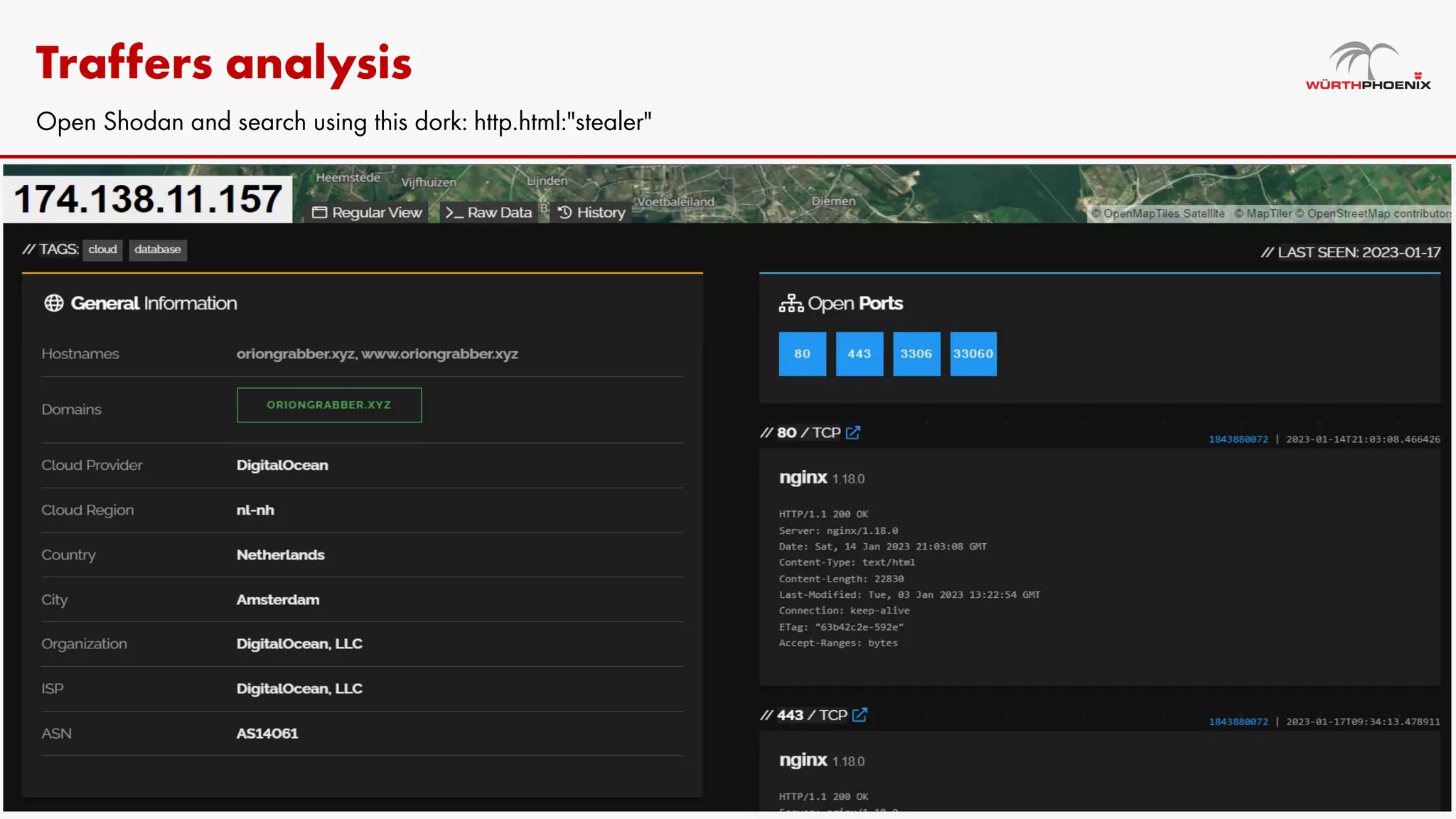Click the 'database' tag

coord(158,250)
